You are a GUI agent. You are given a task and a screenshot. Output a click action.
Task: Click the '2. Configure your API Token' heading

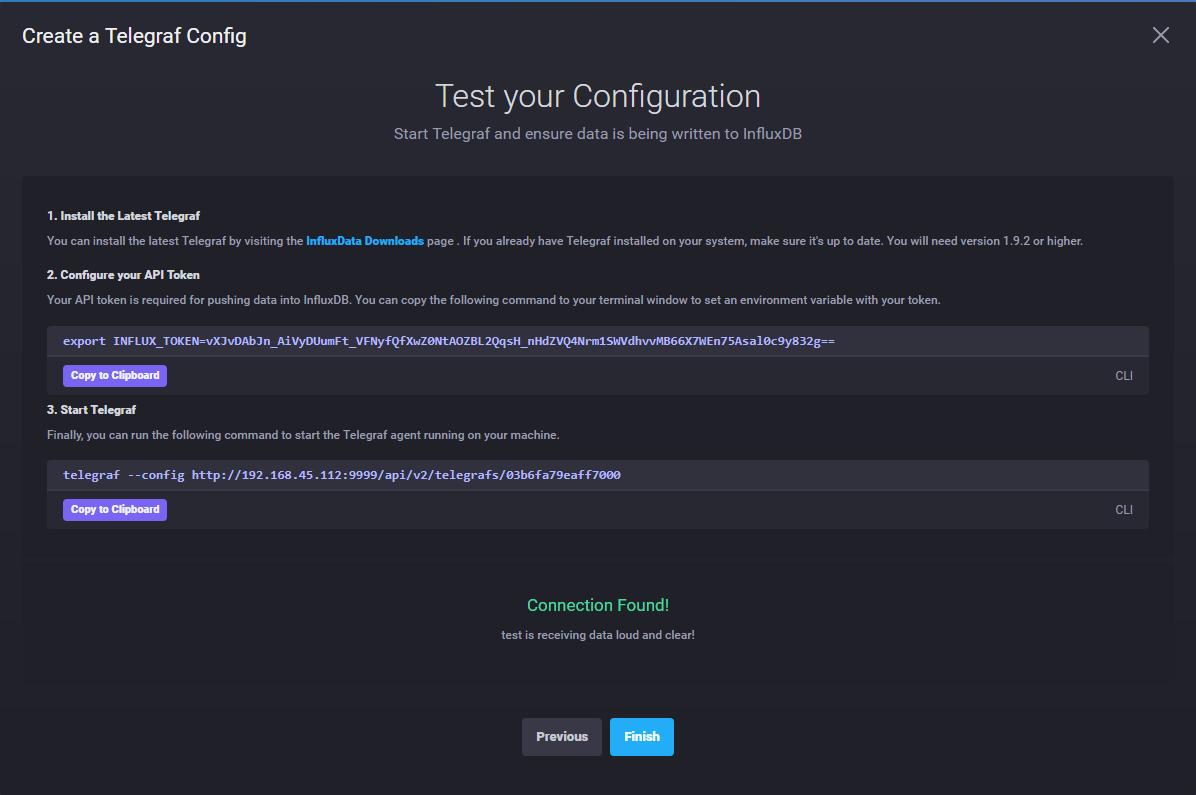(x=124, y=275)
